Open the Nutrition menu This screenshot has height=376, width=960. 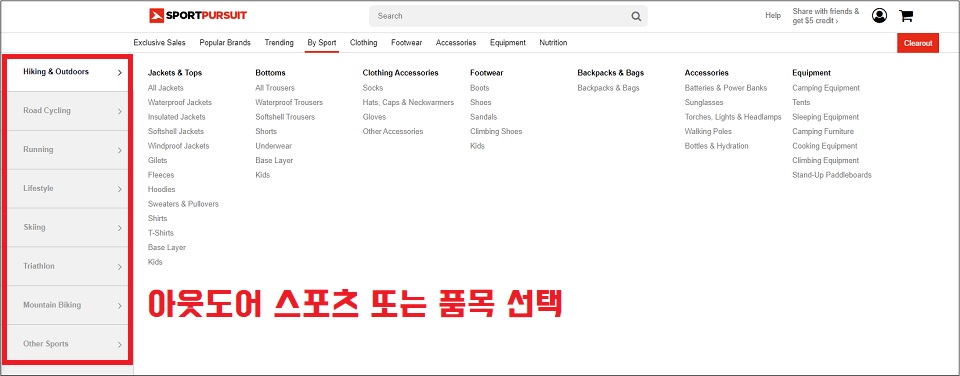[553, 43]
